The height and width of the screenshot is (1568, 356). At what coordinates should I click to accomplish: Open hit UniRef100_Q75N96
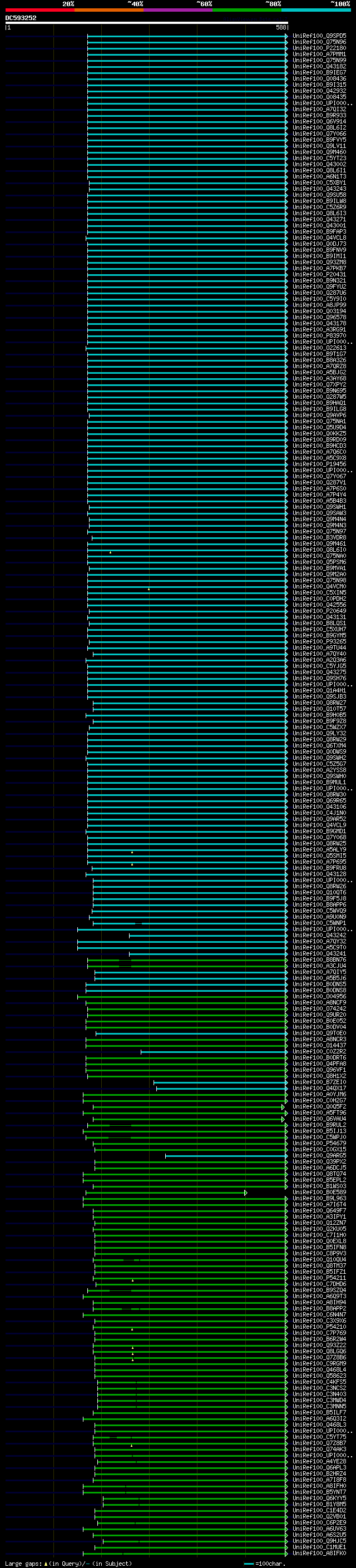coord(319,42)
